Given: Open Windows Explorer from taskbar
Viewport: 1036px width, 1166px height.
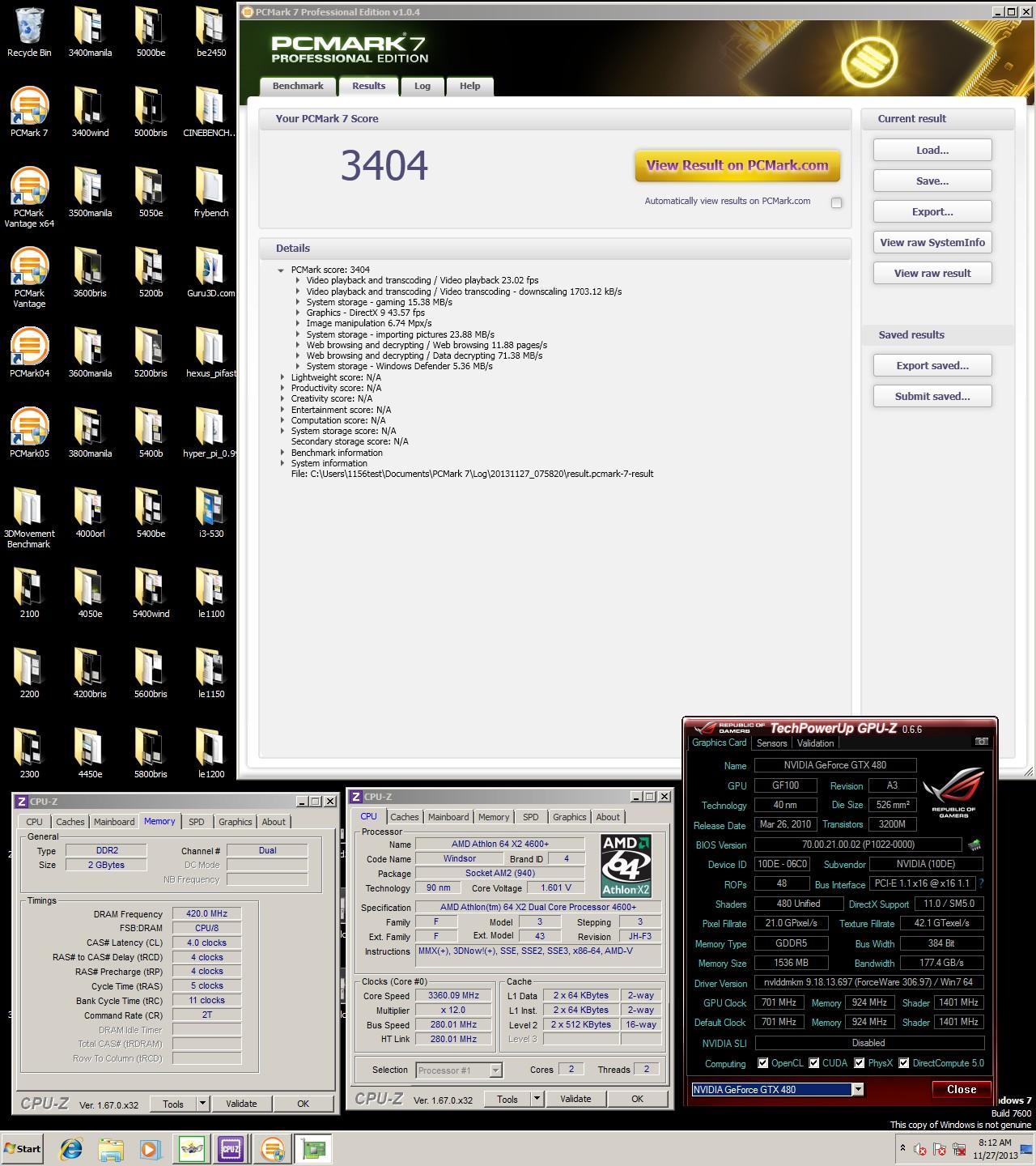Looking at the screenshot, I should click(x=110, y=1149).
